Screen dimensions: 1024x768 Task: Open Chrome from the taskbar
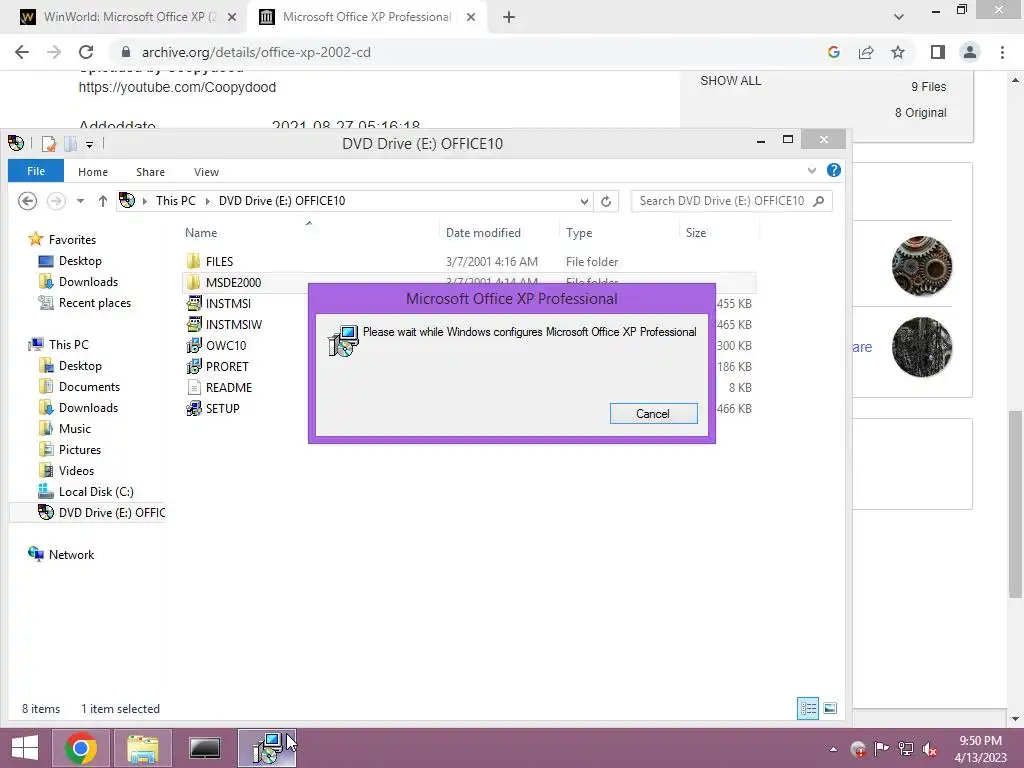[x=81, y=748]
